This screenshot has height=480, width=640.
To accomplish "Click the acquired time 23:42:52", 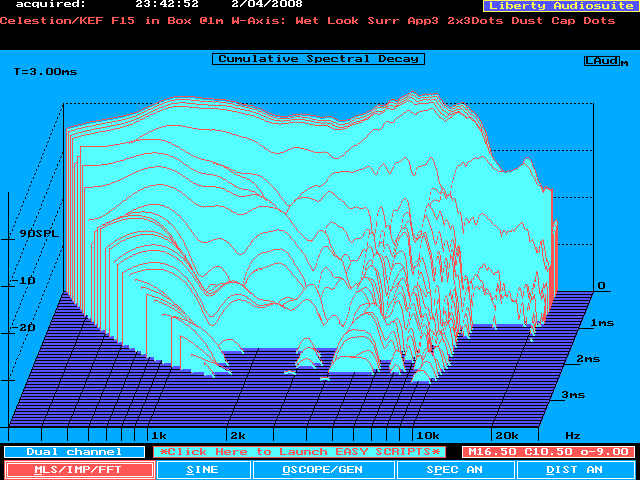I will click(167, 5).
